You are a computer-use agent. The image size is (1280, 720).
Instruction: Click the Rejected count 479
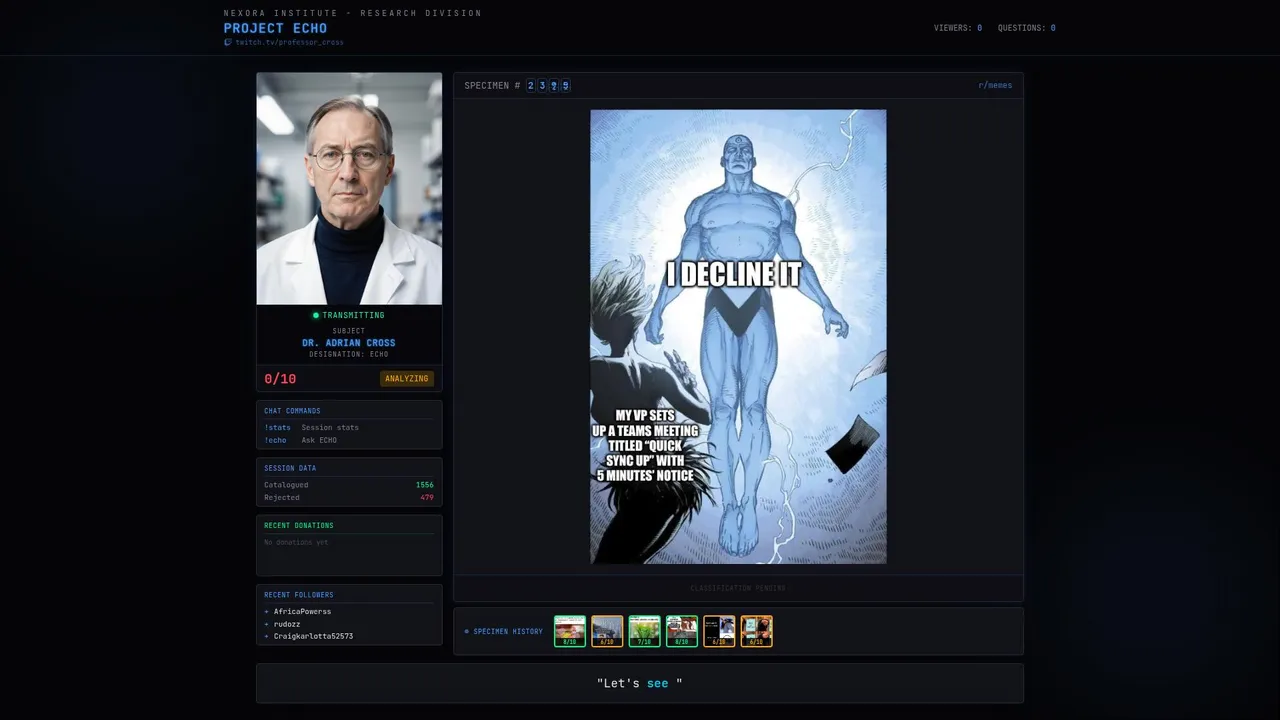click(x=427, y=497)
